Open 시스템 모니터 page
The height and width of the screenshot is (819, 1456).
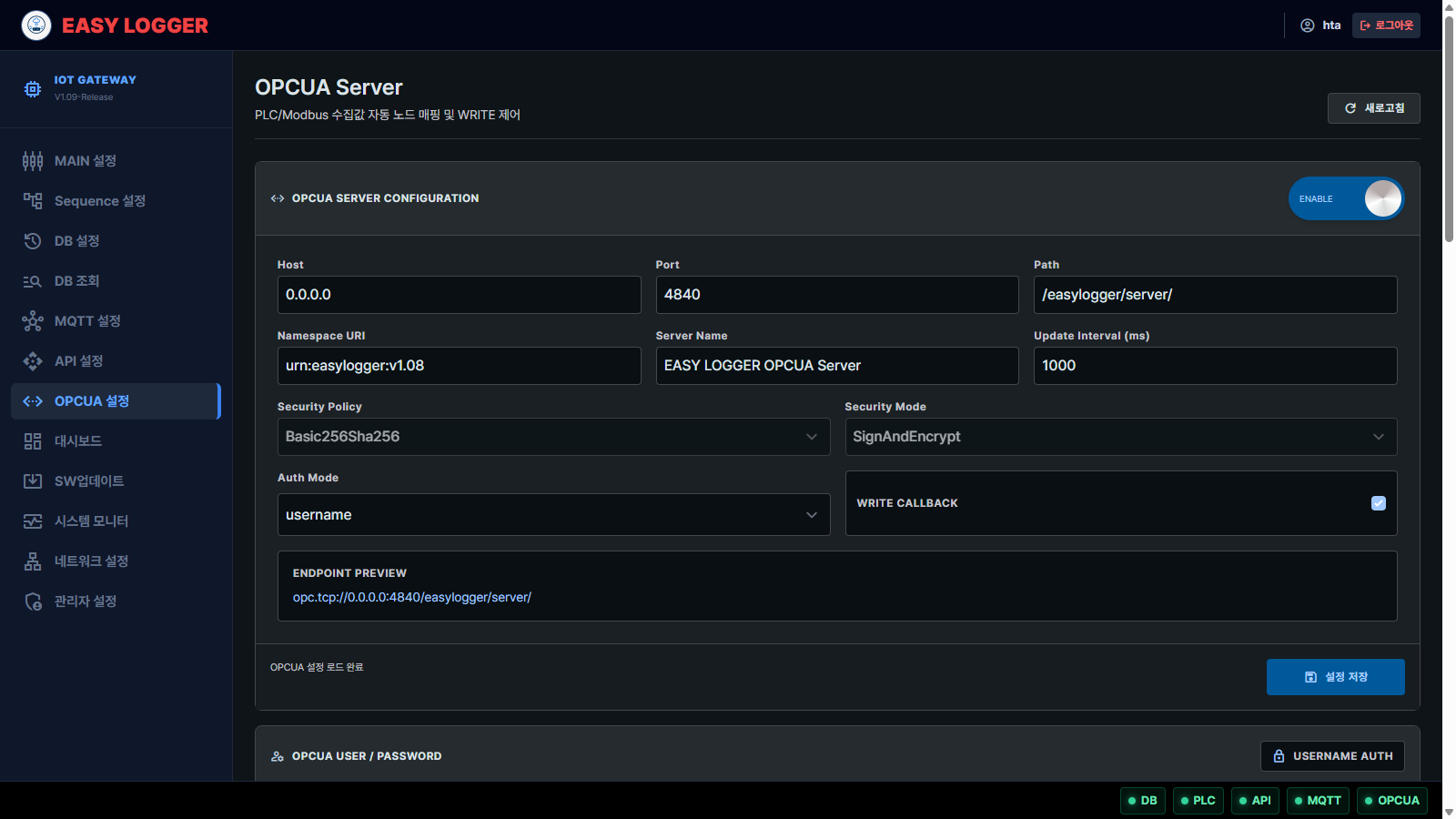[116, 521]
